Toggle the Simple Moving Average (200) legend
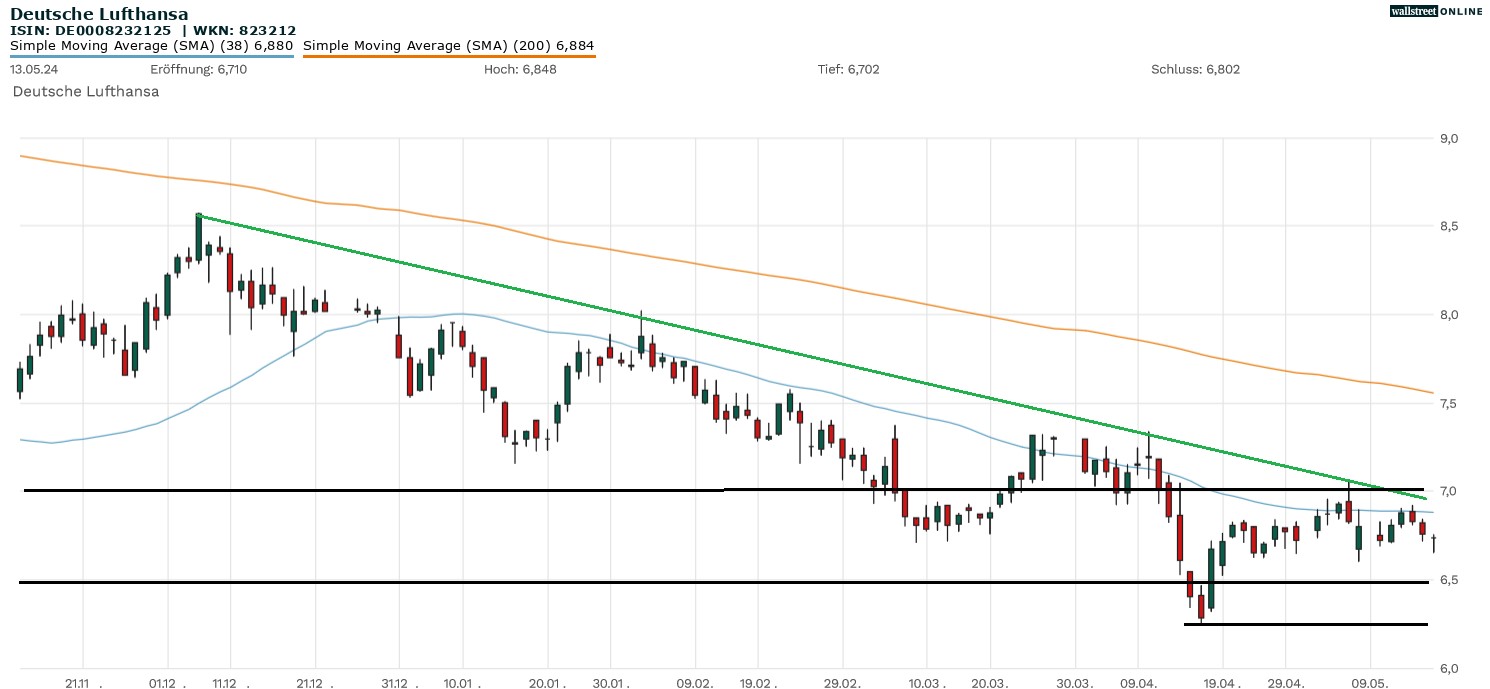Screen dimensions: 1490x689 [449, 45]
